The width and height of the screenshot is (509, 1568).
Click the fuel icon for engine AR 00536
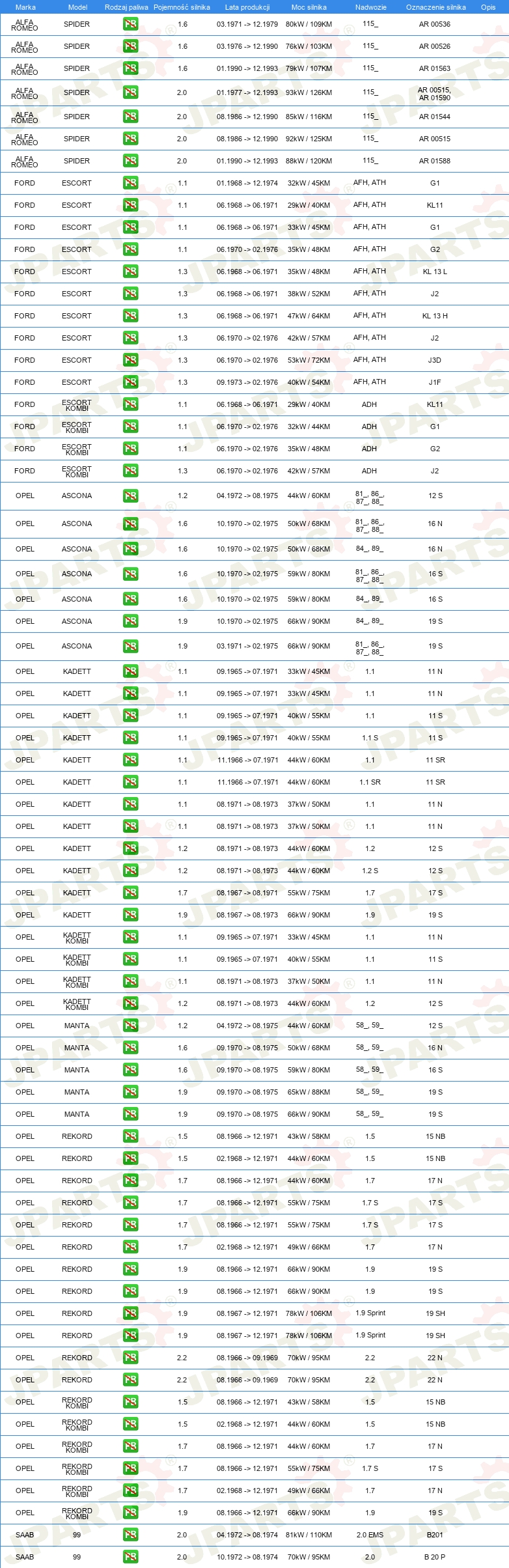(130, 24)
